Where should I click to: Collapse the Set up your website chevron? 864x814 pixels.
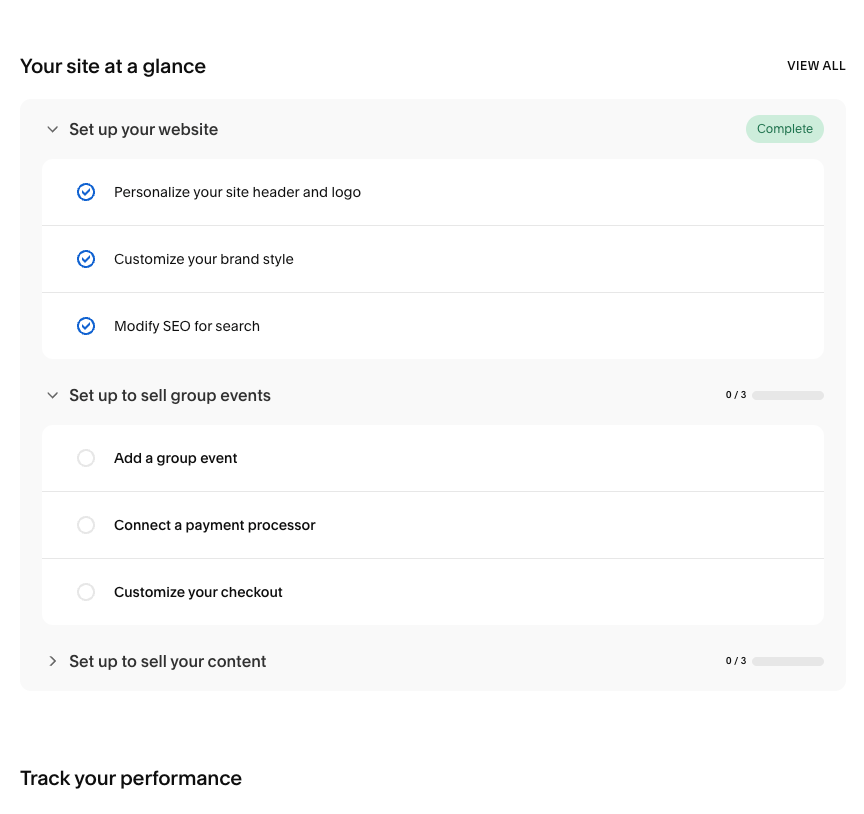click(x=53, y=129)
